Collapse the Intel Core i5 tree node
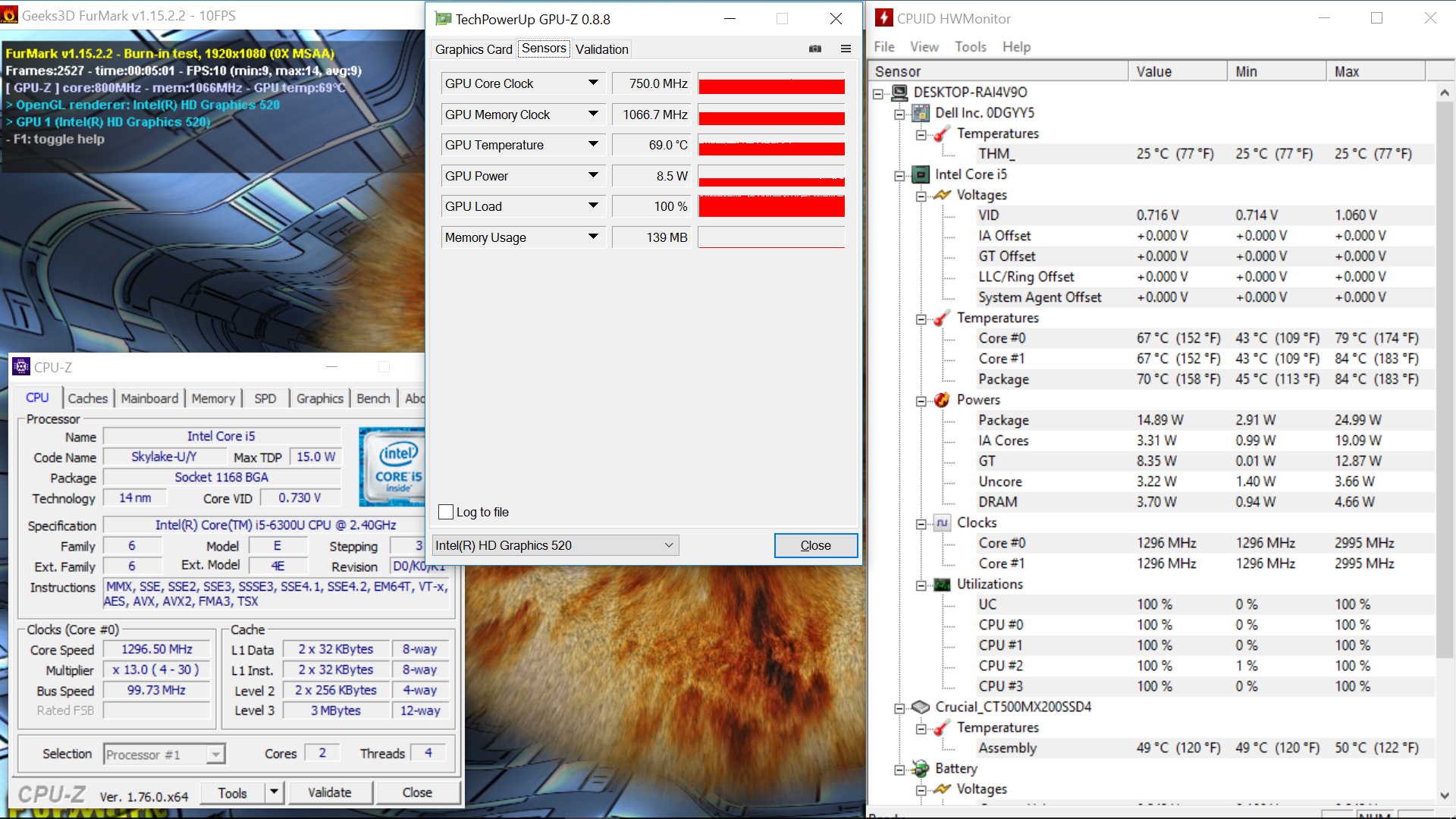The width and height of the screenshot is (1456, 819). tap(899, 175)
